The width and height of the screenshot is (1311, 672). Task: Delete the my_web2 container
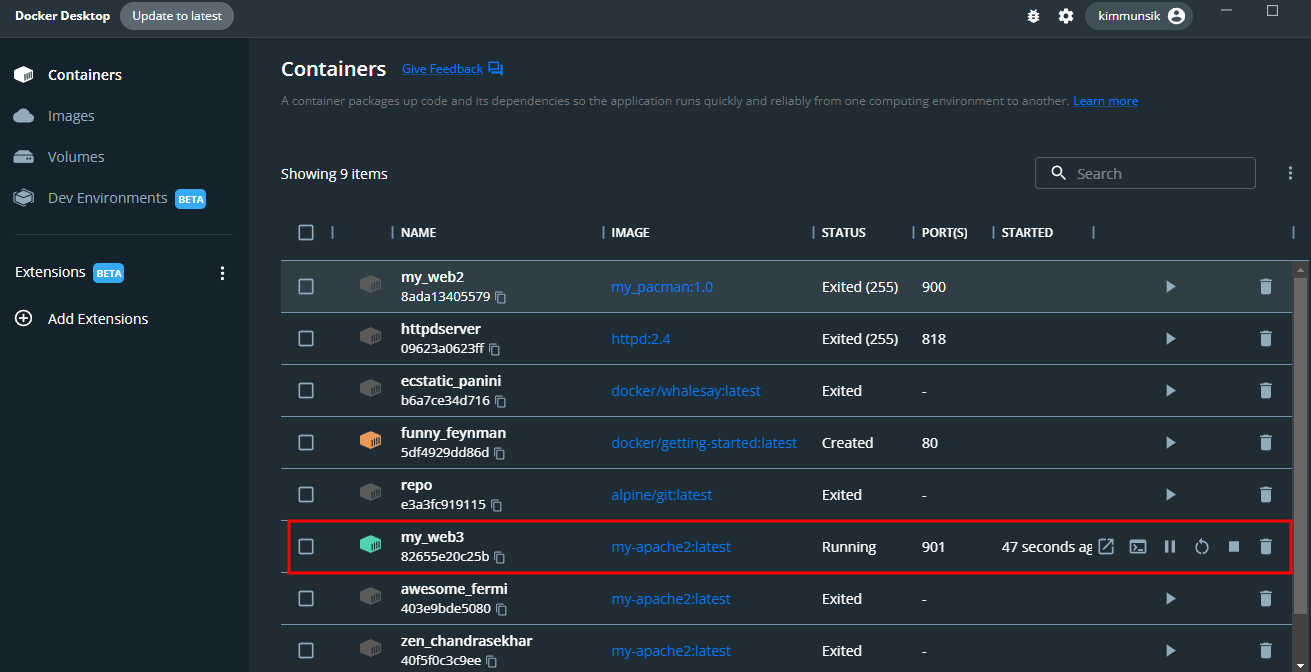(x=1266, y=287)
